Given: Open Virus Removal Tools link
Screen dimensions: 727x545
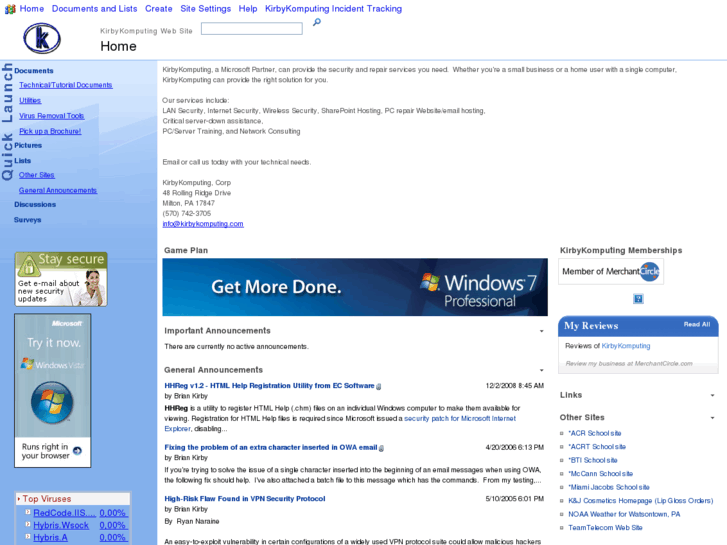Looking at the screenshot, I should pyautogui.click(x=51, y=116).
